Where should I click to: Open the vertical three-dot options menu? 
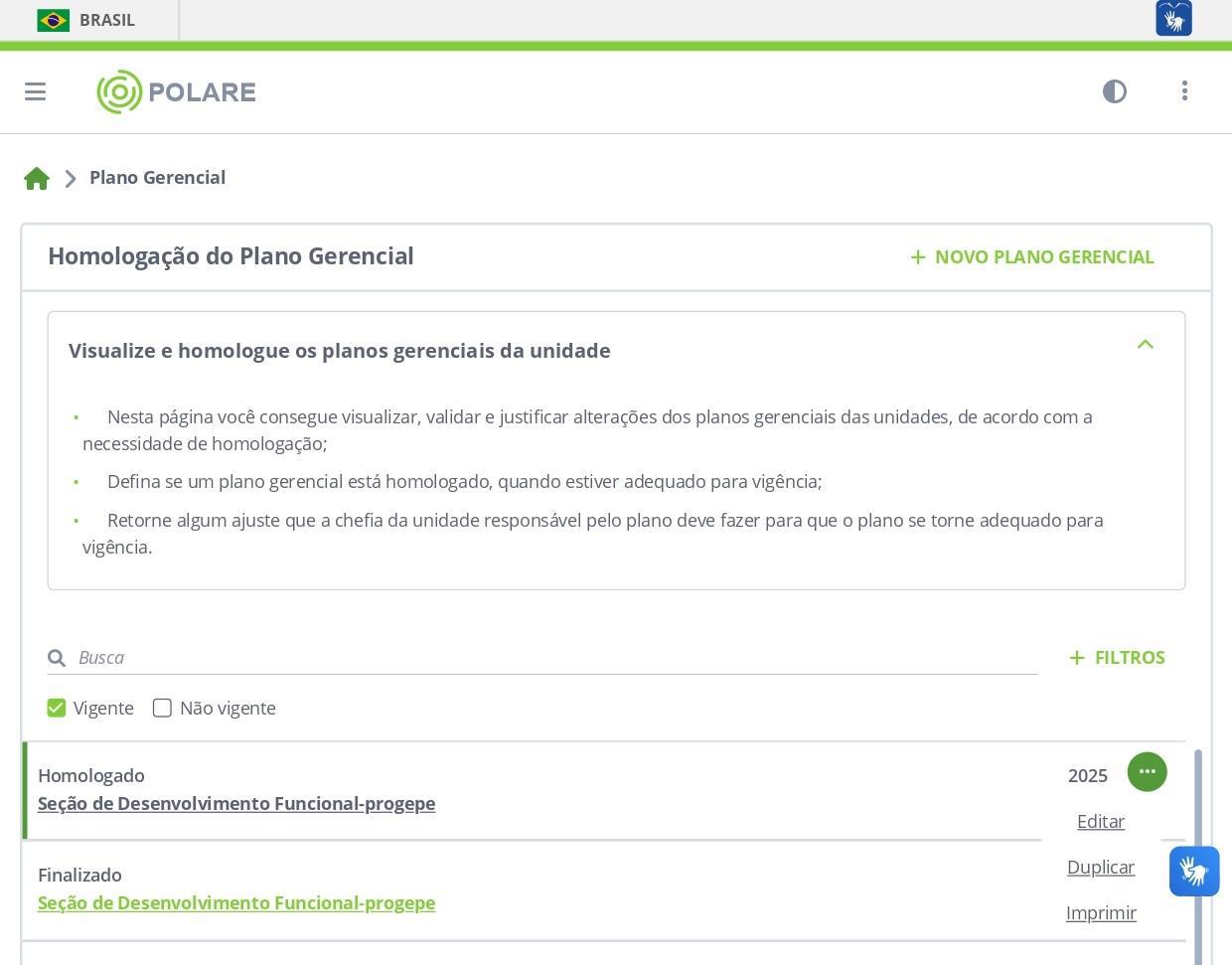tap(1184, 91)
